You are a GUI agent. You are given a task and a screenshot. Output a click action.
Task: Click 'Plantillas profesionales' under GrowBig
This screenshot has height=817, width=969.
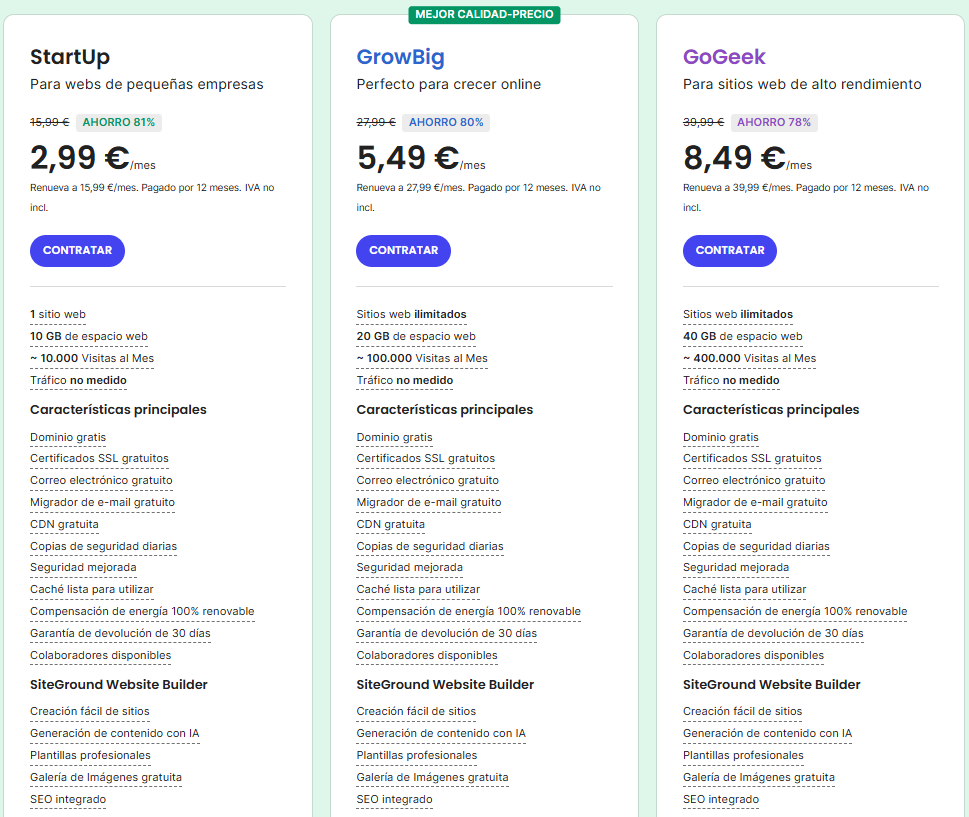point(416,756)
